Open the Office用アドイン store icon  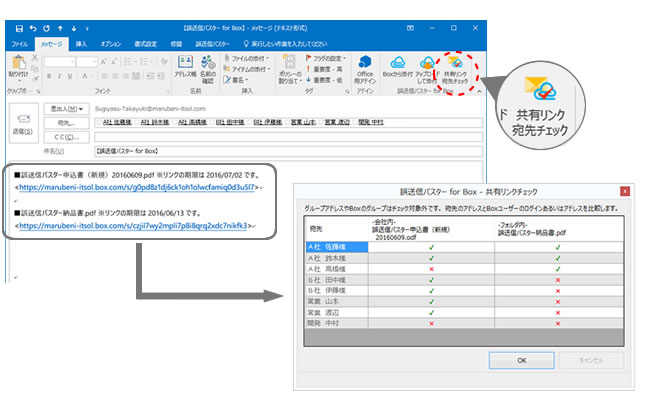click(364, 72)
